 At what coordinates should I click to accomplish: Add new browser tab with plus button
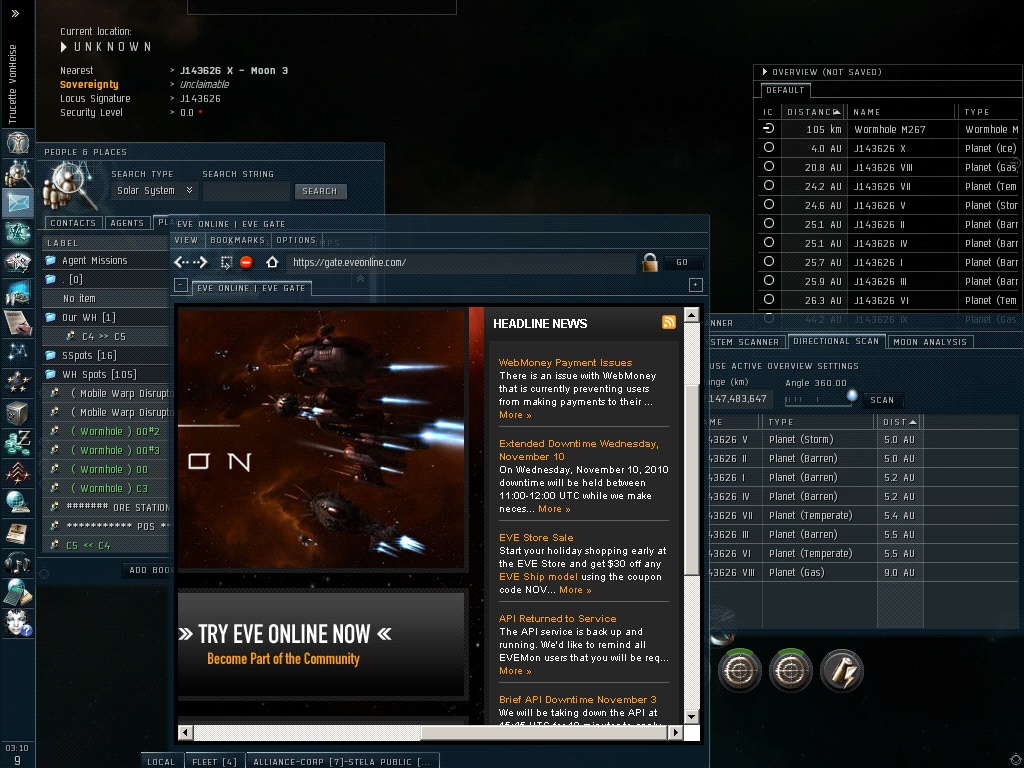coord(696,285)
